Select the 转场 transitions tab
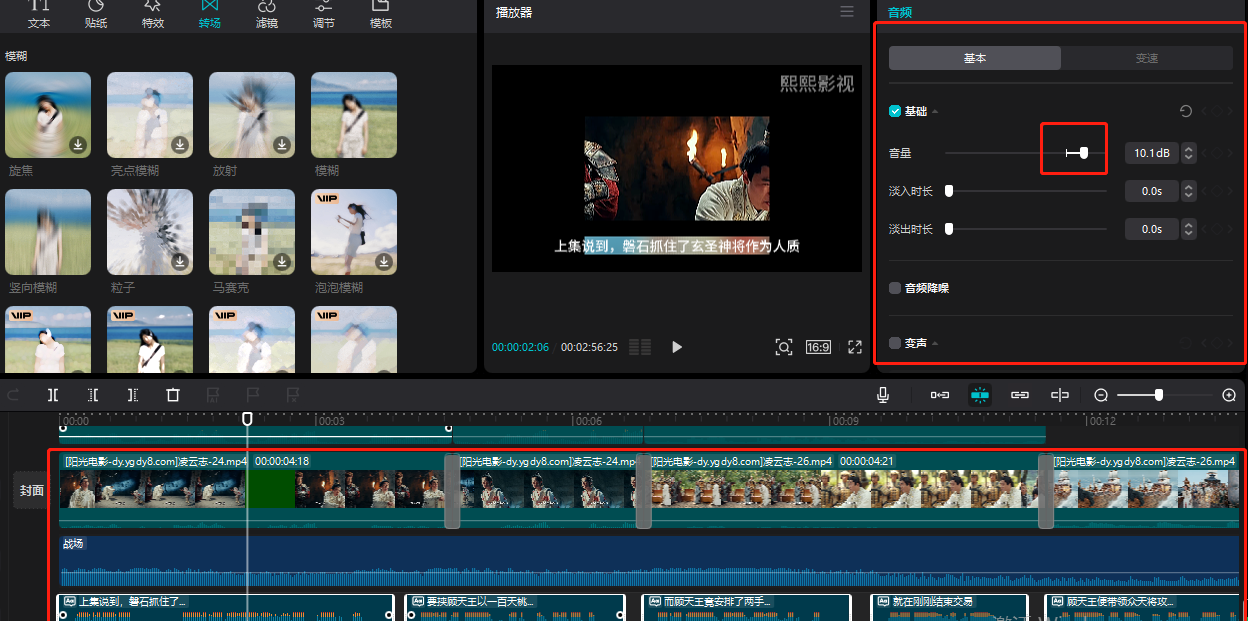Image resolution: width=1248 pixels, height=621 pixels. (210, 14)
